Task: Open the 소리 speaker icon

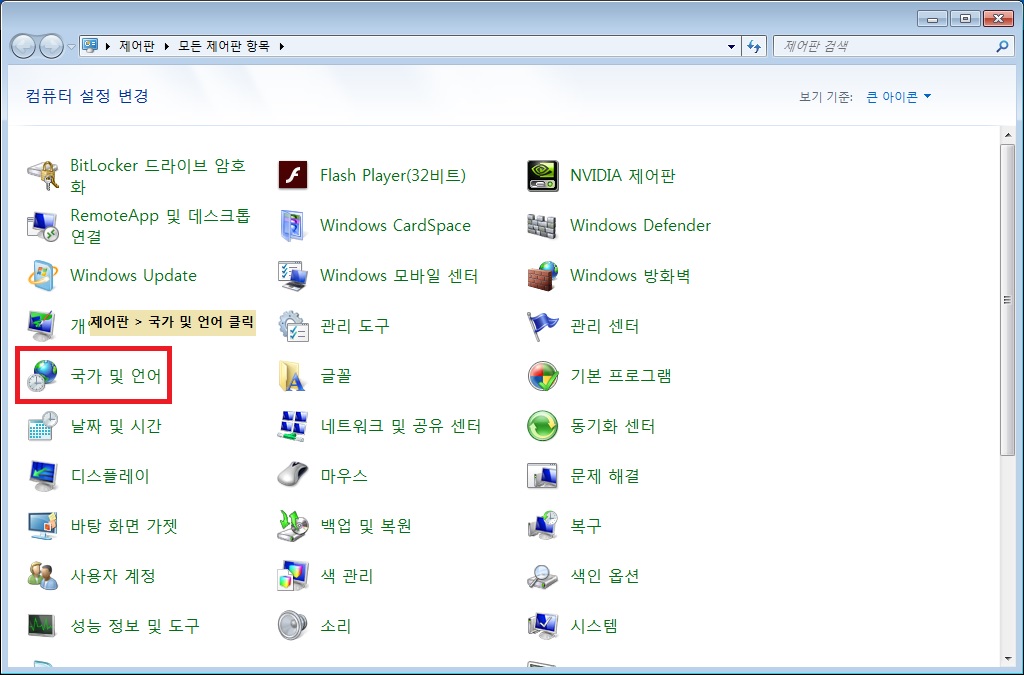Action: [293, 626]
